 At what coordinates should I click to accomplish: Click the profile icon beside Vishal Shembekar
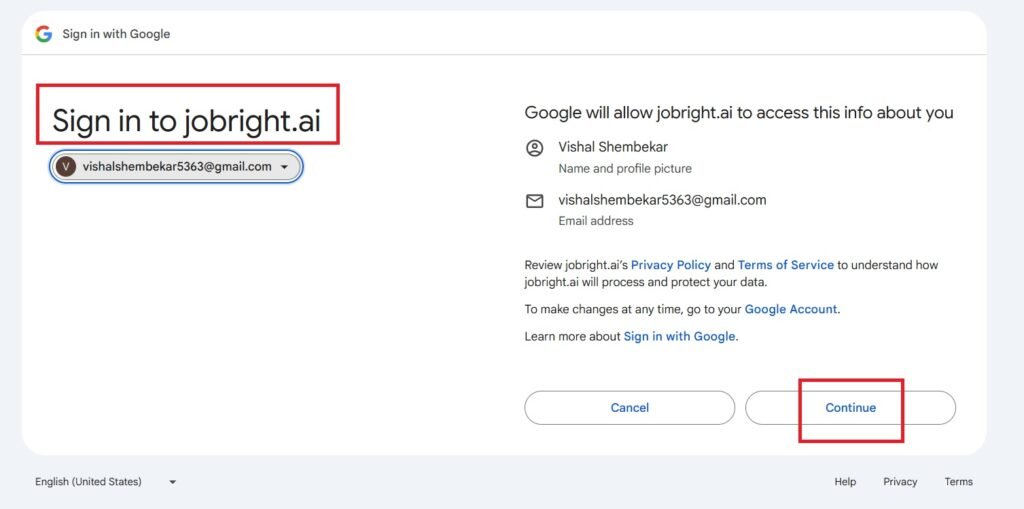tap(535, 148)
